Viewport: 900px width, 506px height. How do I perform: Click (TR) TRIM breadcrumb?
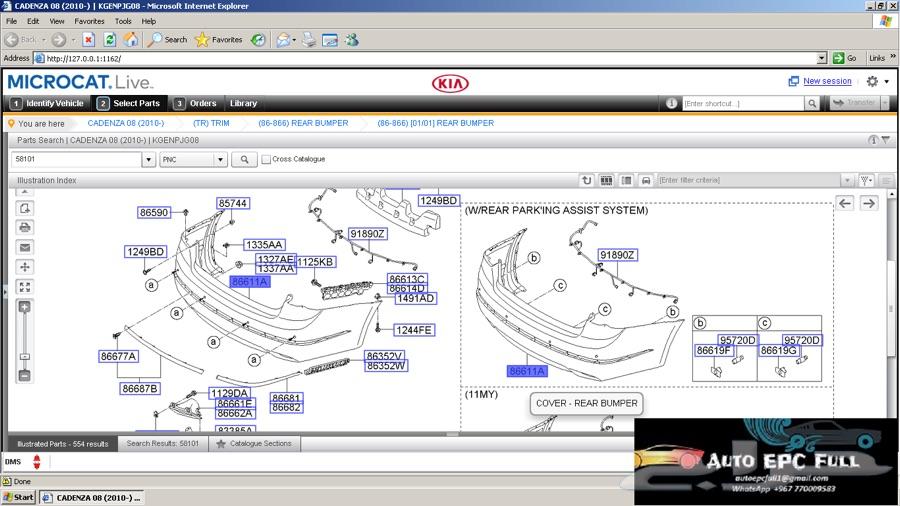[x=211, y=123]
